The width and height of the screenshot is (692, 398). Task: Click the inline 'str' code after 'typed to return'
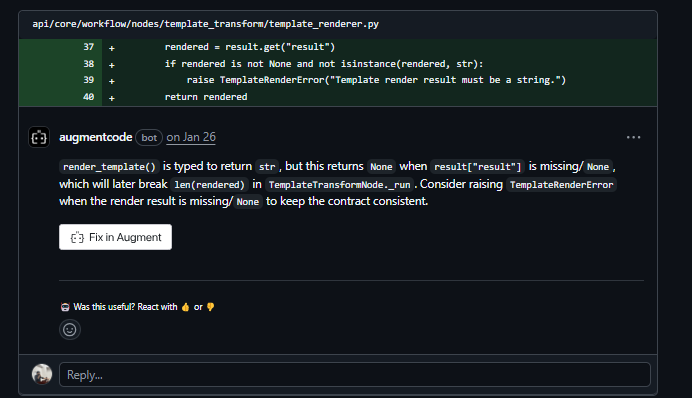pos(267,167)
